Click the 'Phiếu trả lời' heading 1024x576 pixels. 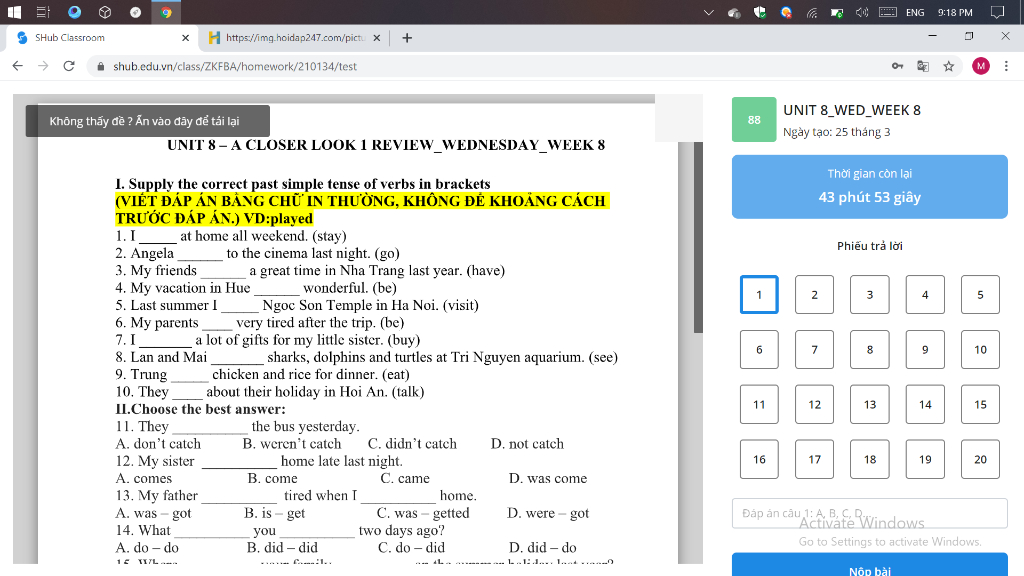click(869, 246)
